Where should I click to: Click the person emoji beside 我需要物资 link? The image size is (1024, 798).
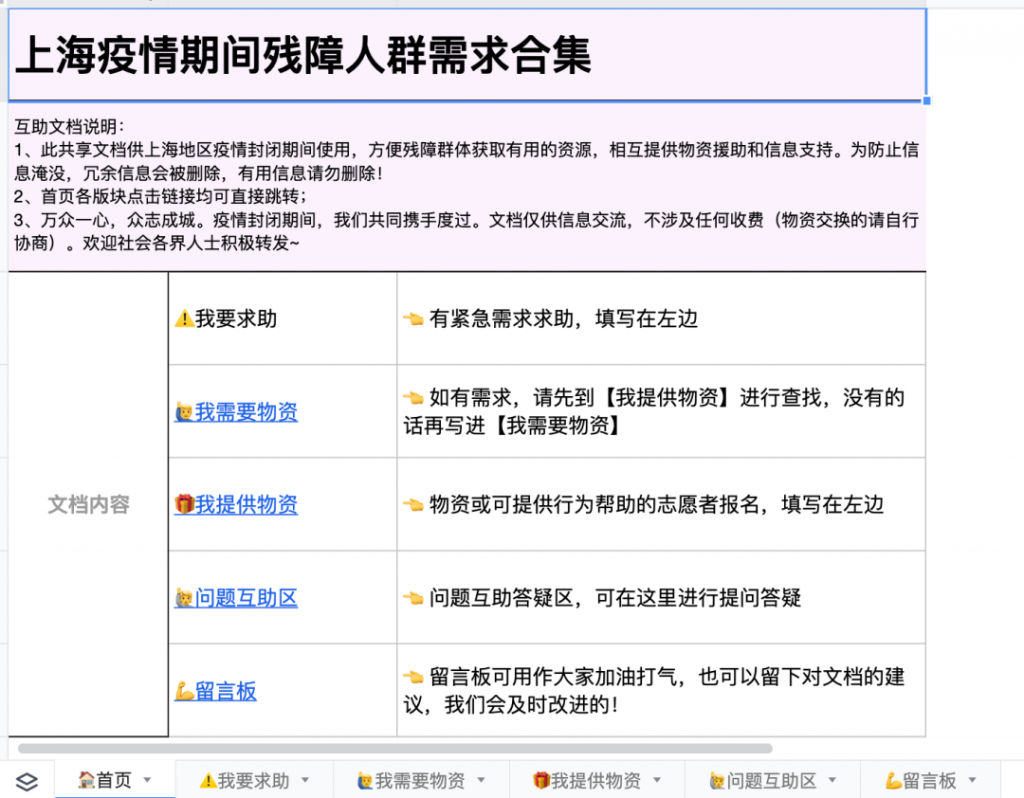pos(184,412)
